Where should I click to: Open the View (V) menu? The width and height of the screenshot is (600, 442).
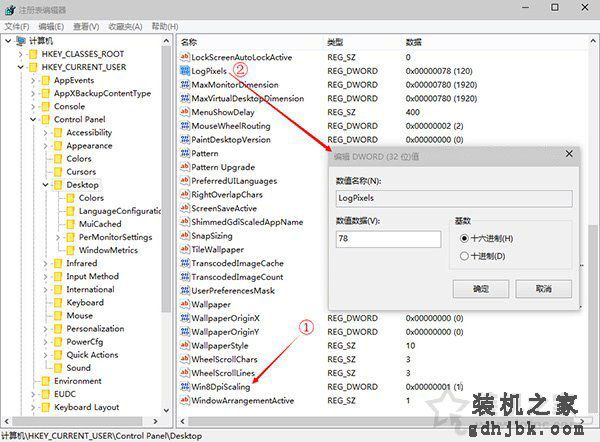(x=86, y=26)
